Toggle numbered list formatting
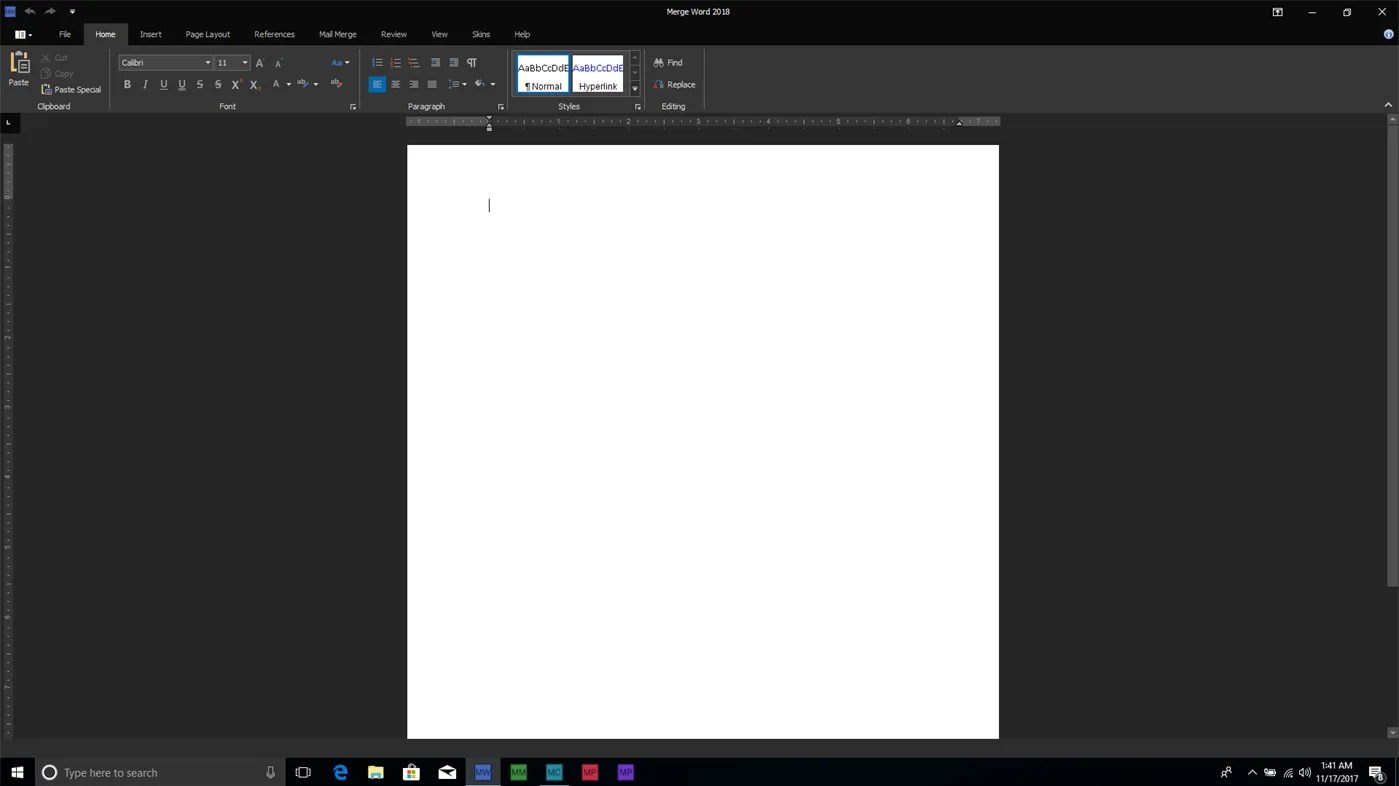 pos(395,62)
